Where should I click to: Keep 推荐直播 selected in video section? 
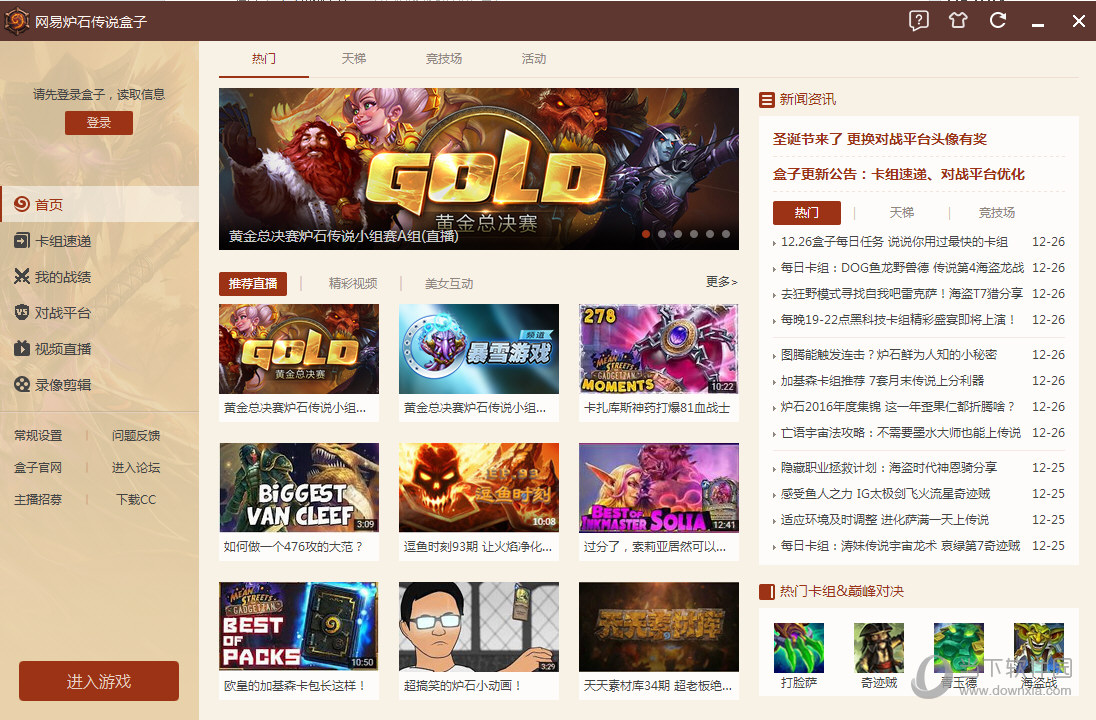pos(253,283)
